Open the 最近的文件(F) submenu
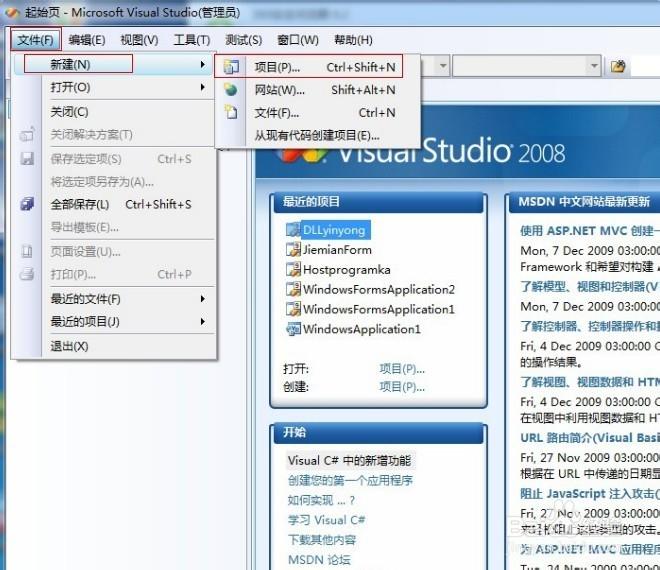Screen dimensions: 660x570 click(112, 299)
